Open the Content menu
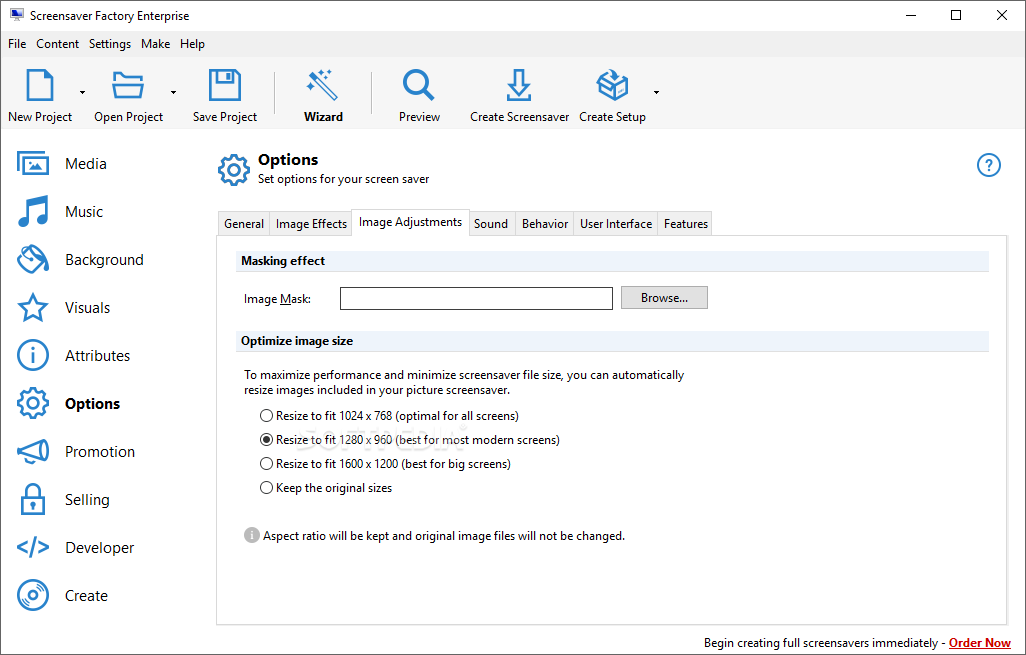 pos(58,44)
